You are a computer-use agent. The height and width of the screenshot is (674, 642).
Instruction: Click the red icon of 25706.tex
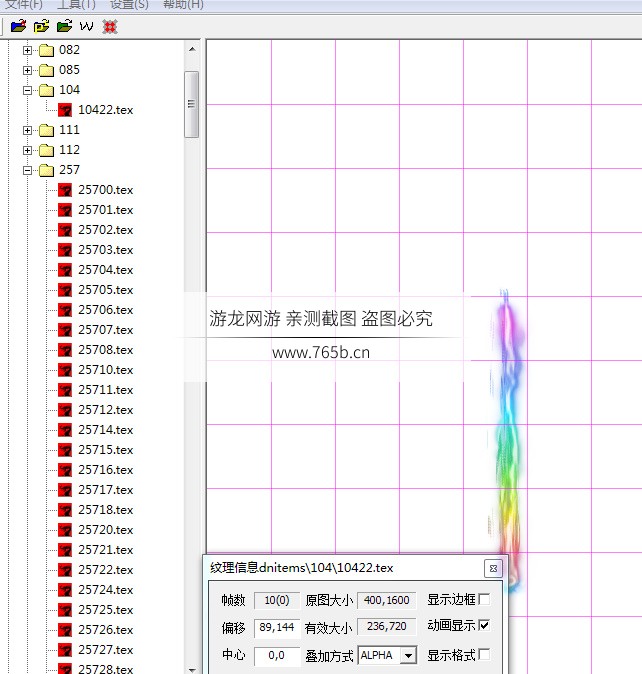65,310
